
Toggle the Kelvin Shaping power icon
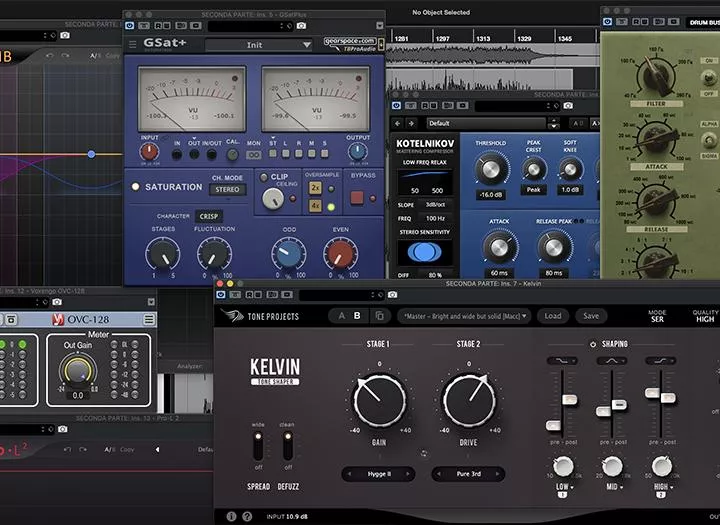(x=593, y=344)
